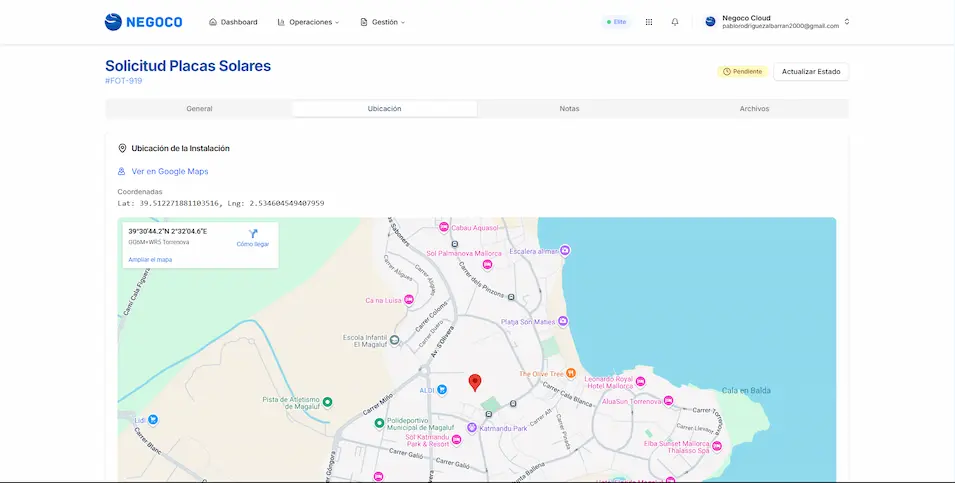Image resolution: width=955 pixels, height=483 pixels.
Task: Click the Elite plan badge
Action: [616, 22]
